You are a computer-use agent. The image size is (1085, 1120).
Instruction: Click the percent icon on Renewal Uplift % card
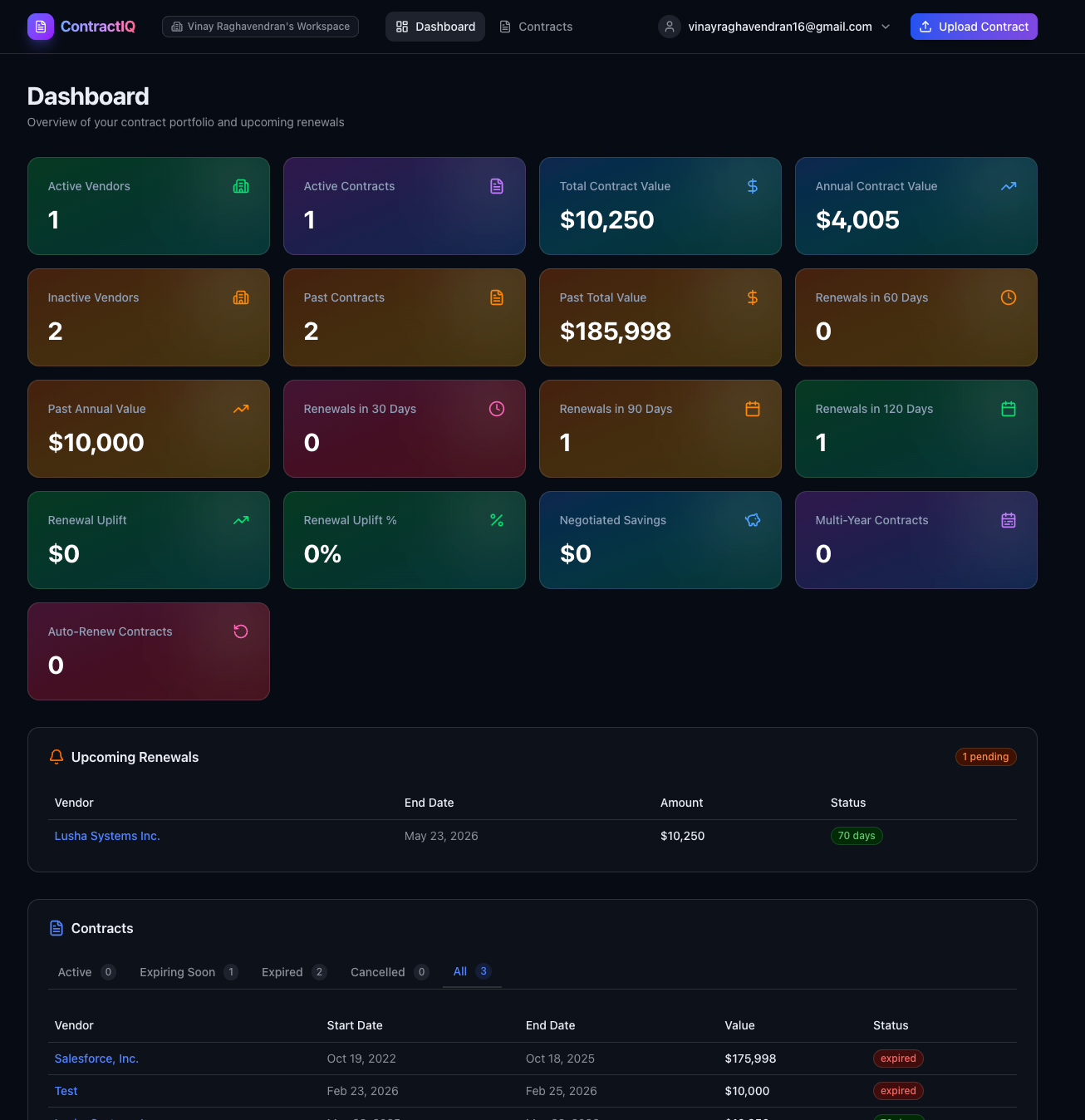click(x=497, y=520)
